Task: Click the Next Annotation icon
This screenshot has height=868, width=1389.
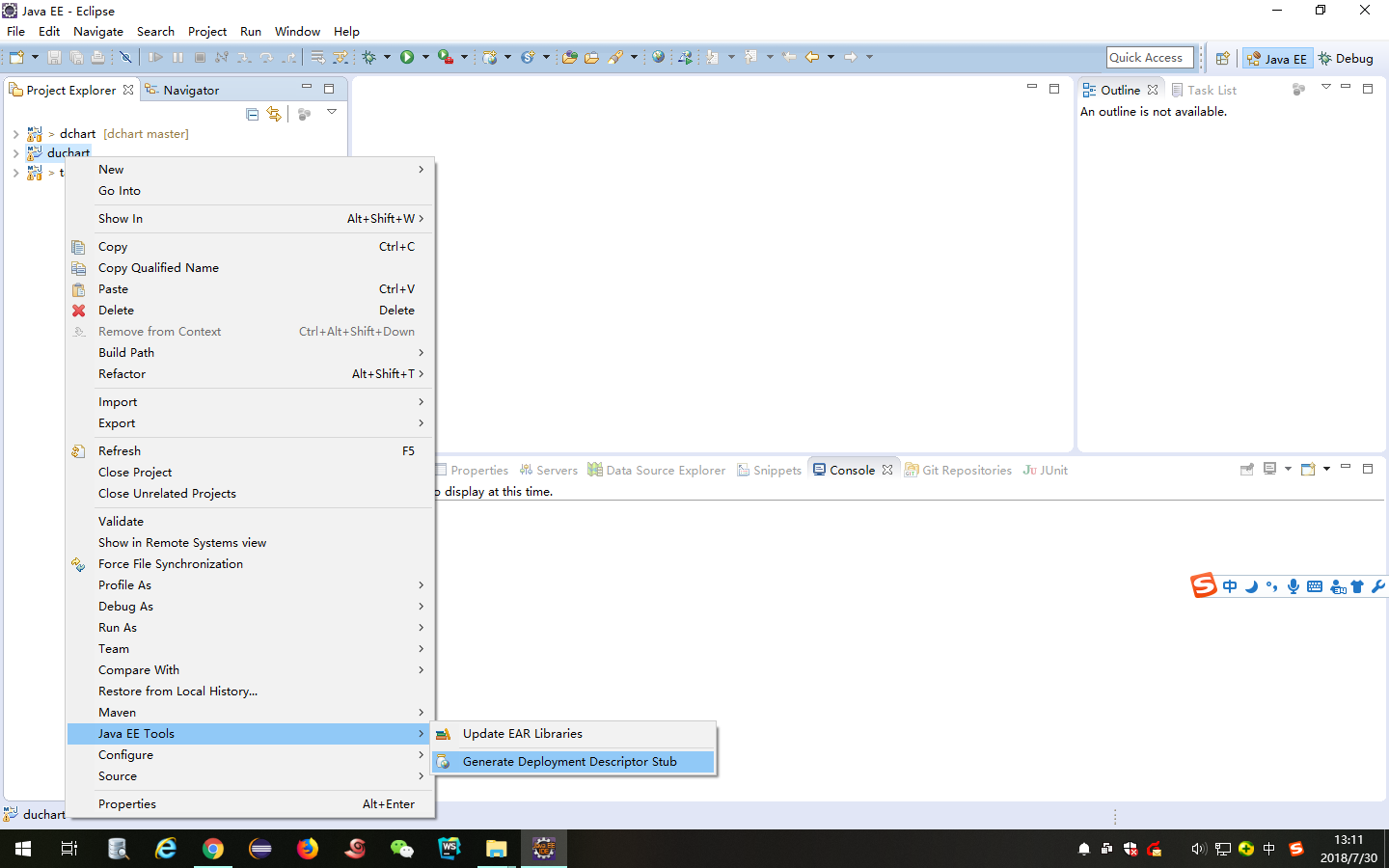Action: (712, 57)
